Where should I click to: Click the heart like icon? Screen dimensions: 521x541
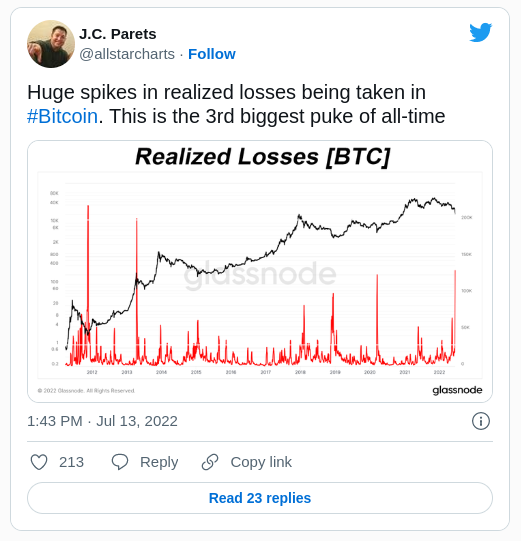(x=39, y=462)
